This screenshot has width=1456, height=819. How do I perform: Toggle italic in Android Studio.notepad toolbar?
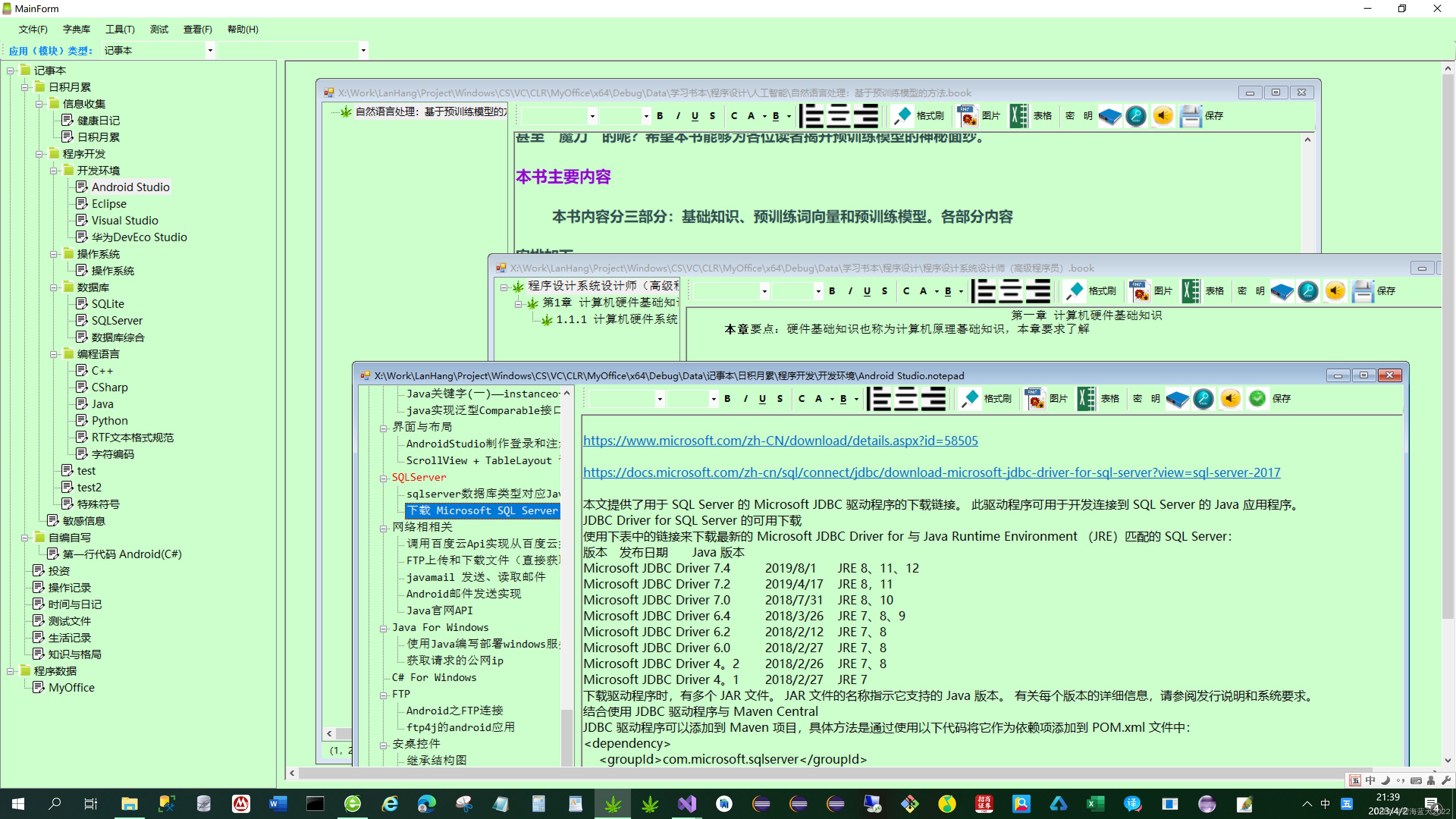(x=745, y=399)
